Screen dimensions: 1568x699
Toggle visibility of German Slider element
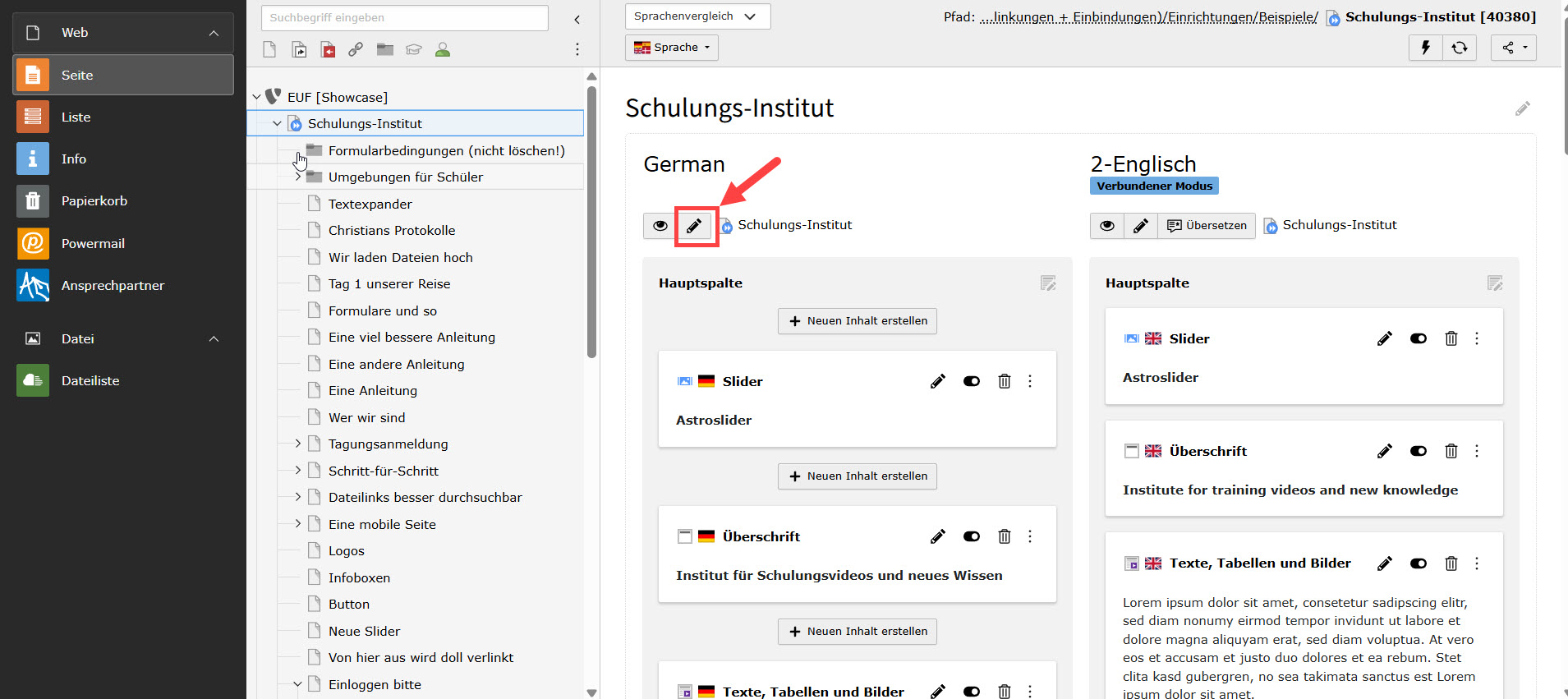pyautogui.click(x=971, y=381)
